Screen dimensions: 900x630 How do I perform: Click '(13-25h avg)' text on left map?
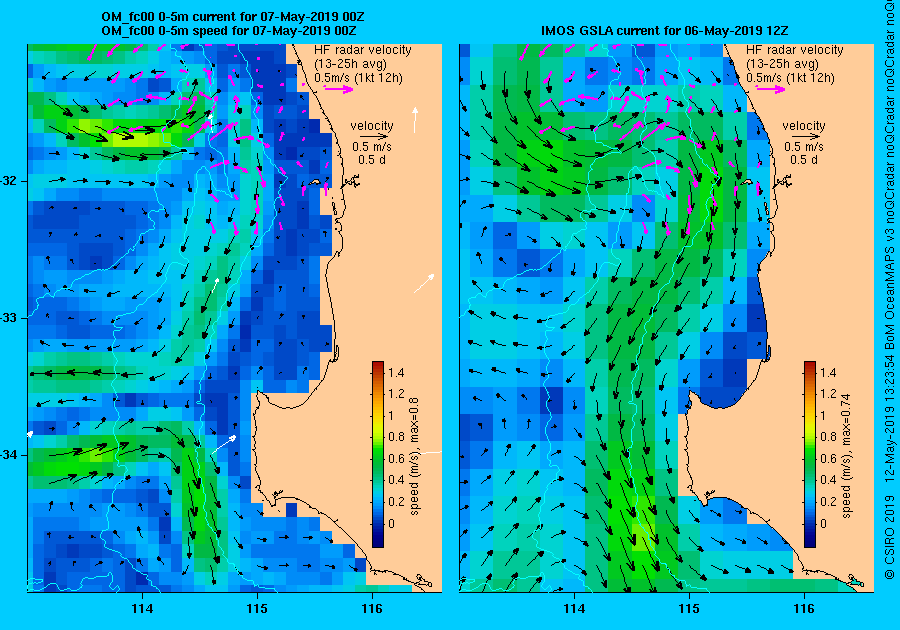[350, 64]
